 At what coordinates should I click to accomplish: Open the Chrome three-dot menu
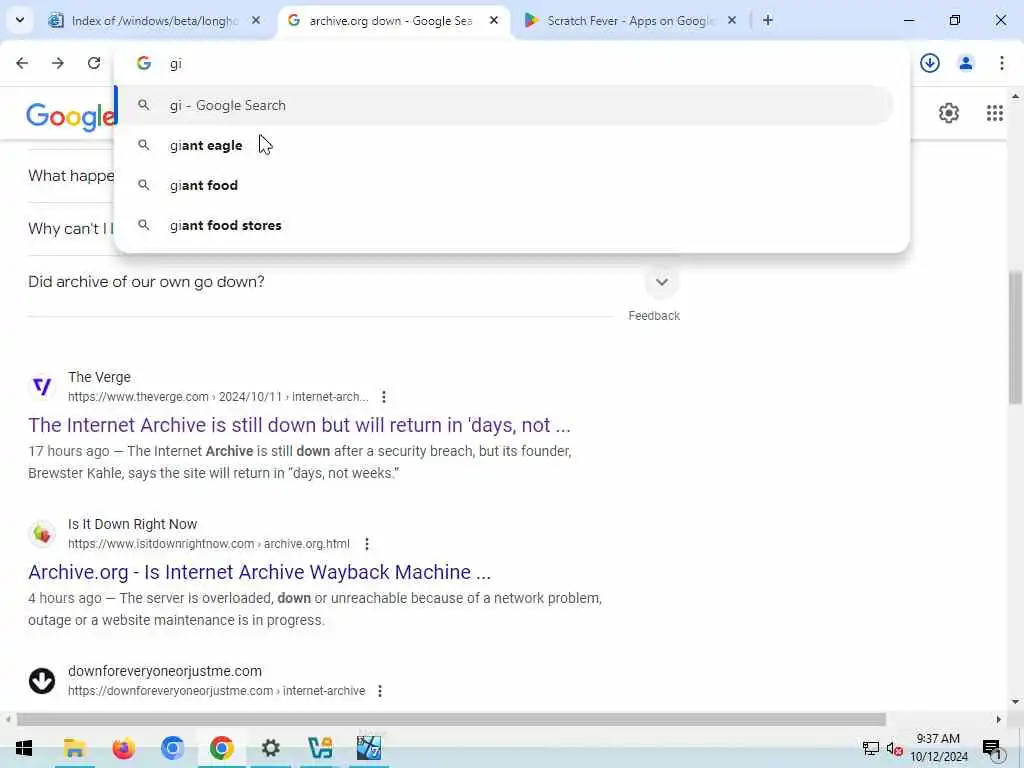[1002, 63]
